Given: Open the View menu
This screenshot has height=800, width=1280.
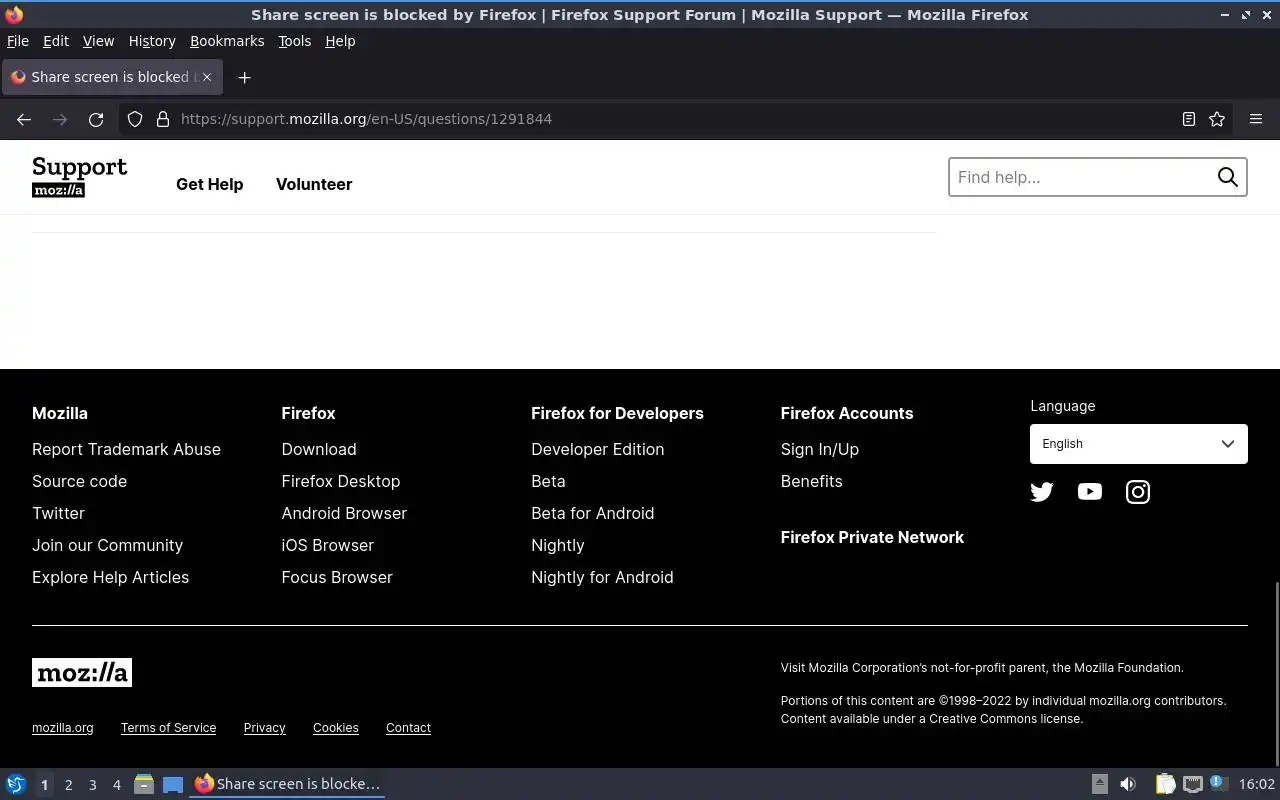Looking at the screenshot, I should [x=98, y=41].
